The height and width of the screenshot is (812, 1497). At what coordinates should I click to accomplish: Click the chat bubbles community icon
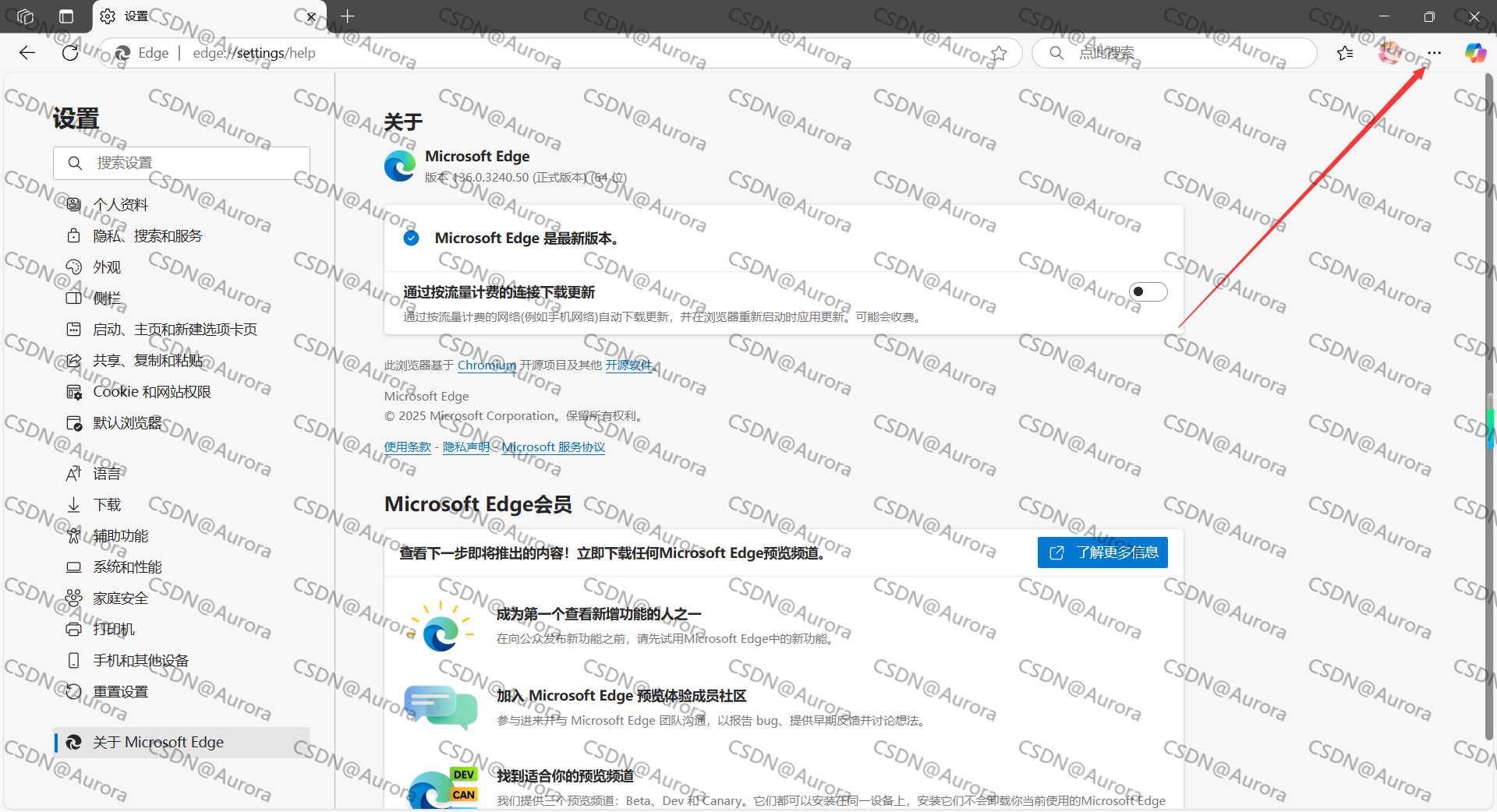tap(441, 707)
